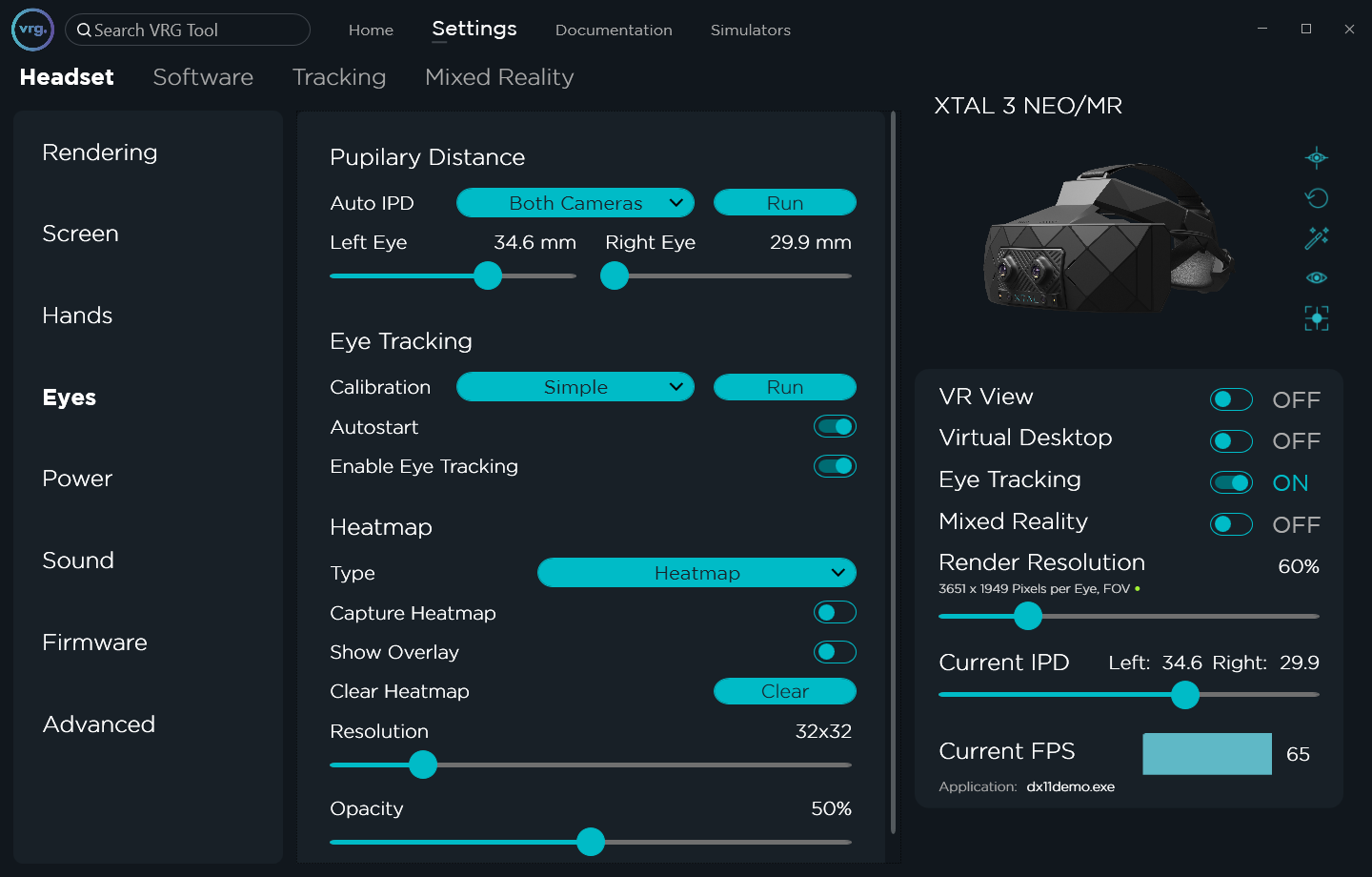The height and width of the screenshot is (877, 1372).
Task: Click the 32x32 resolution value
Action: [x=823, y=731]
